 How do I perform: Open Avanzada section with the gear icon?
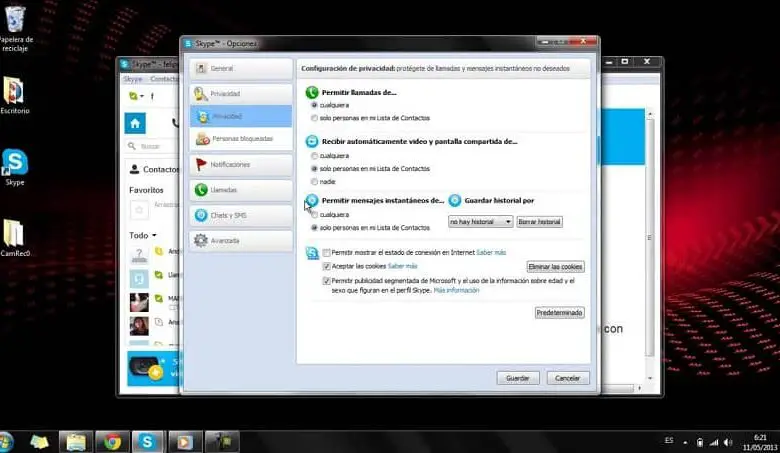point(241,241)
